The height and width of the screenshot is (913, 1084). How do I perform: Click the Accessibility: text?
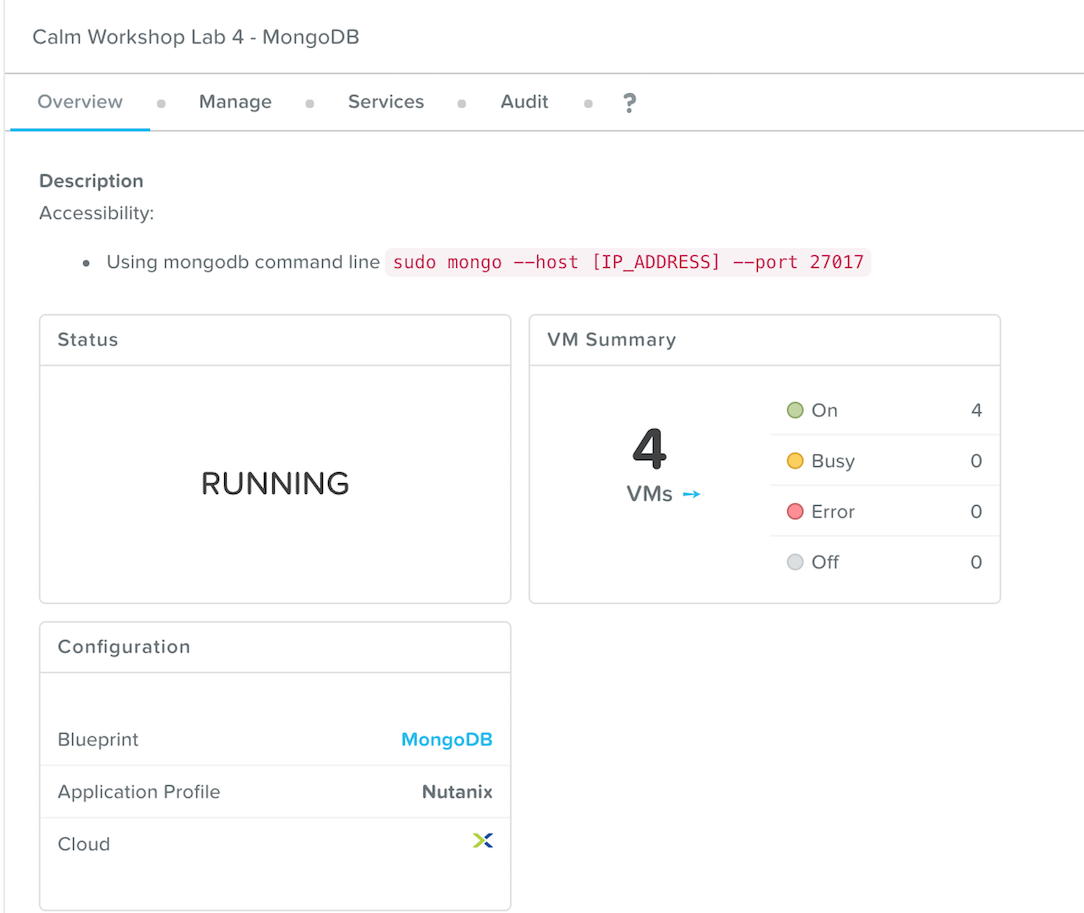(96, 213)
